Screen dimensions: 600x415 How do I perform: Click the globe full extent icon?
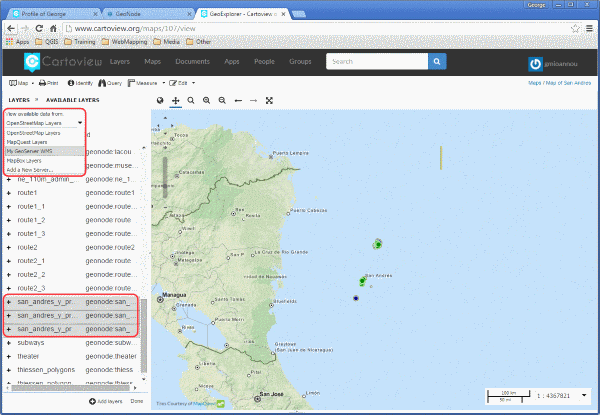tap(160, 101)
